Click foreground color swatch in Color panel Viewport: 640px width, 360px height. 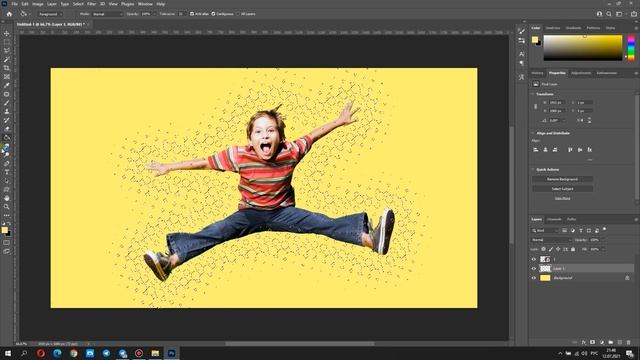click(x=535, y=39)
